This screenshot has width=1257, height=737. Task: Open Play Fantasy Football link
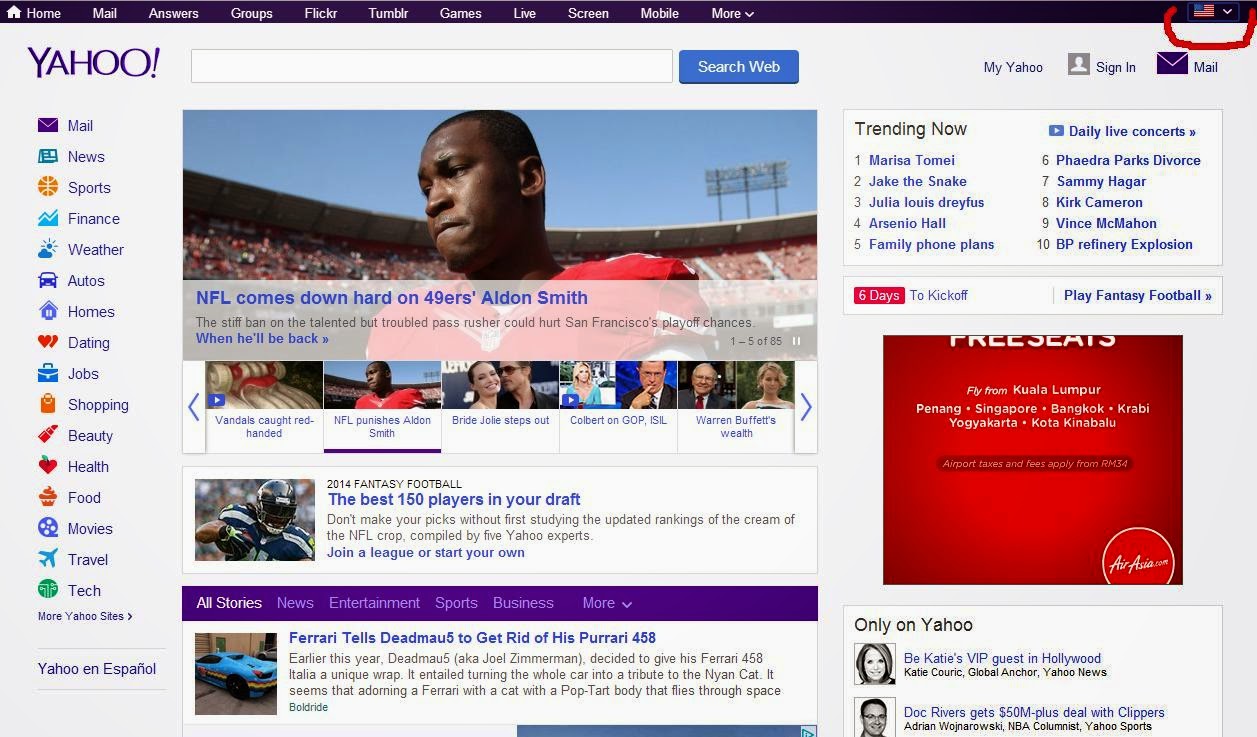[x=1138, y=295]
